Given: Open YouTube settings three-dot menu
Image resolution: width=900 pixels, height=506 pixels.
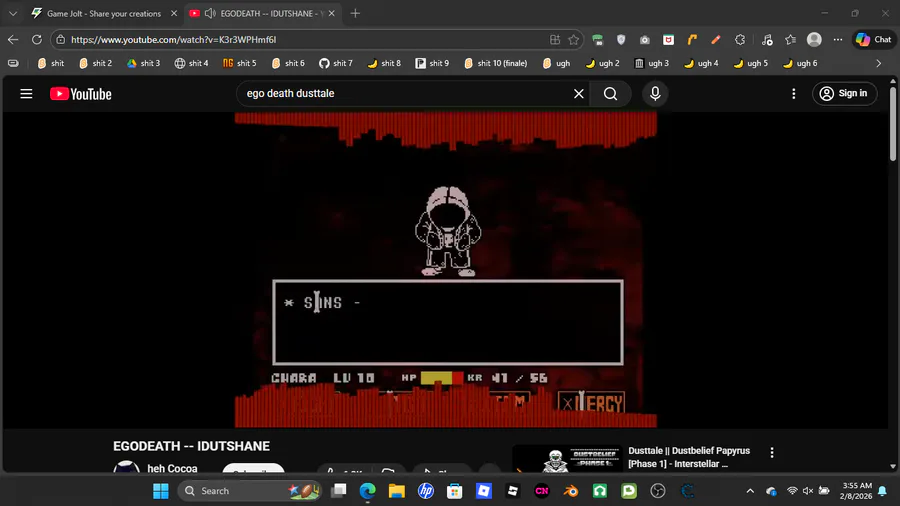Looking at the screenshot, I should (x=794, y=94).
